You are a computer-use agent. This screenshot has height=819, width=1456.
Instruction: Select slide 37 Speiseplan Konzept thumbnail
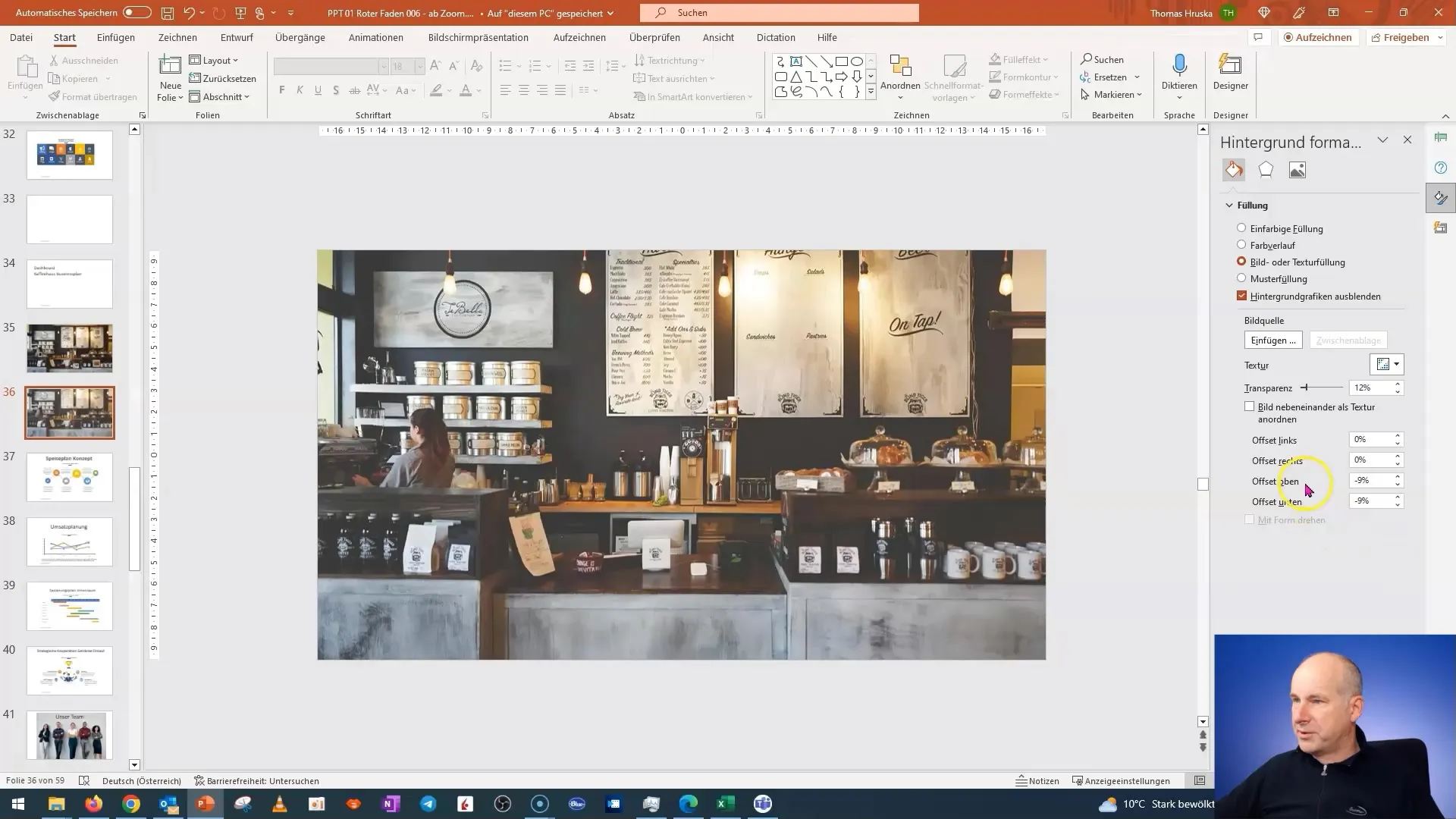70,477
